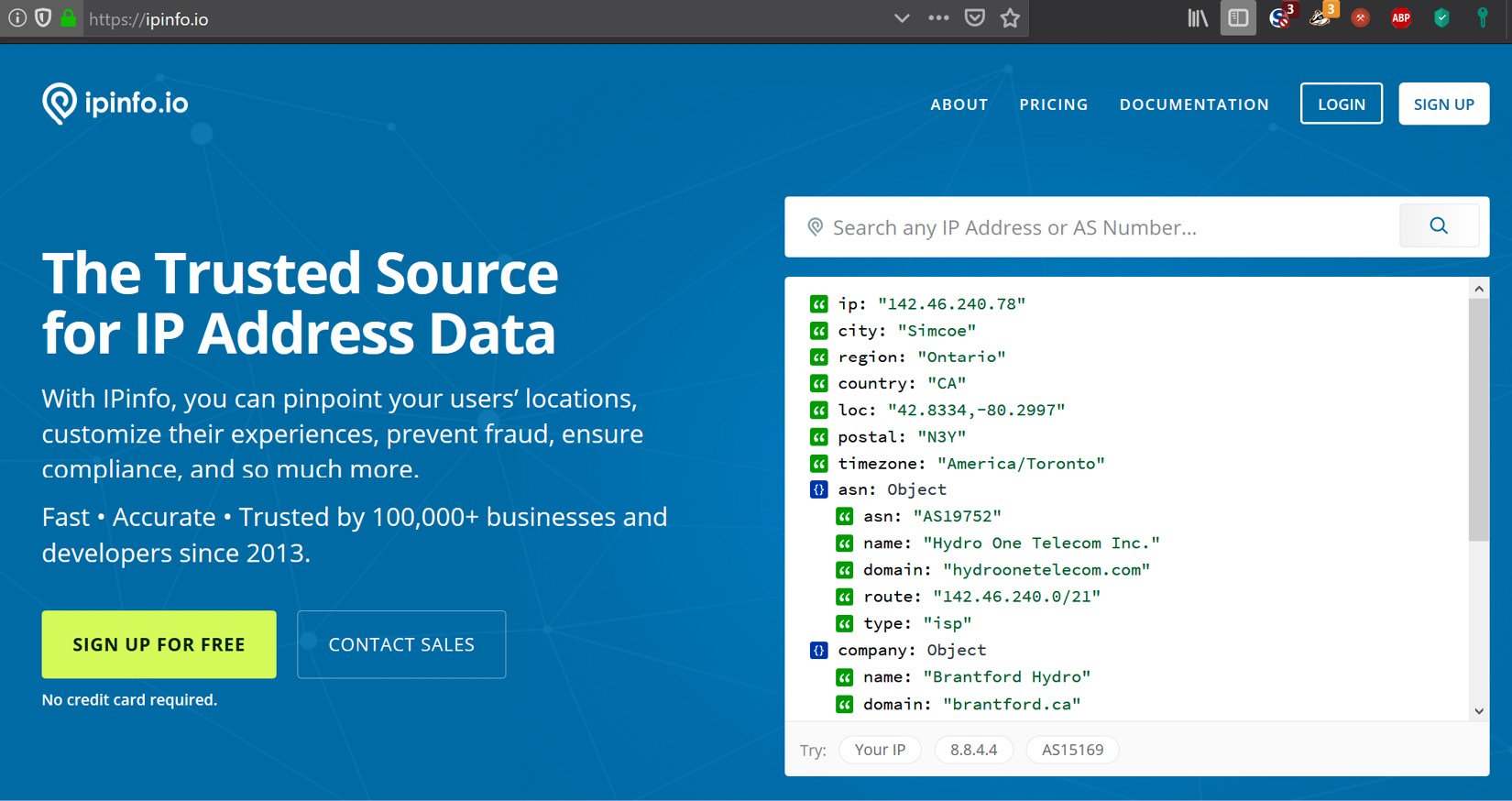This screenshot has height=801, width=1512.
Task: Click the string icon beside city field
Action: tap(819, 331)
